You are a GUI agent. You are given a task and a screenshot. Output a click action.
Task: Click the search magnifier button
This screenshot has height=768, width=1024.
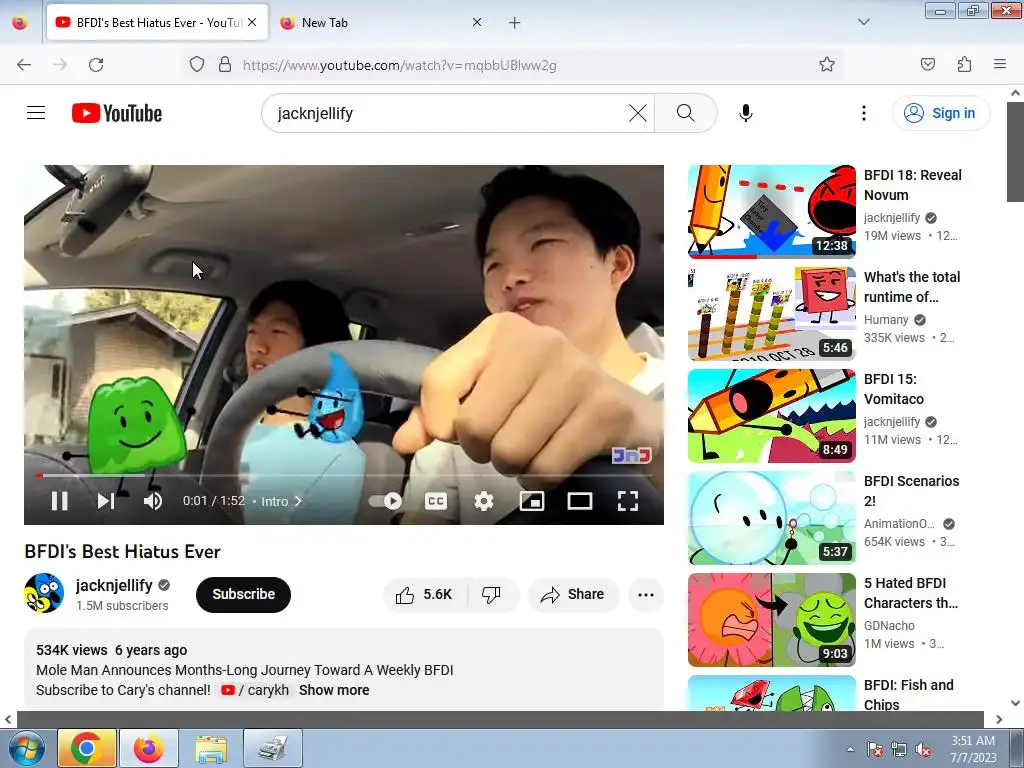[x=685, y=113]
